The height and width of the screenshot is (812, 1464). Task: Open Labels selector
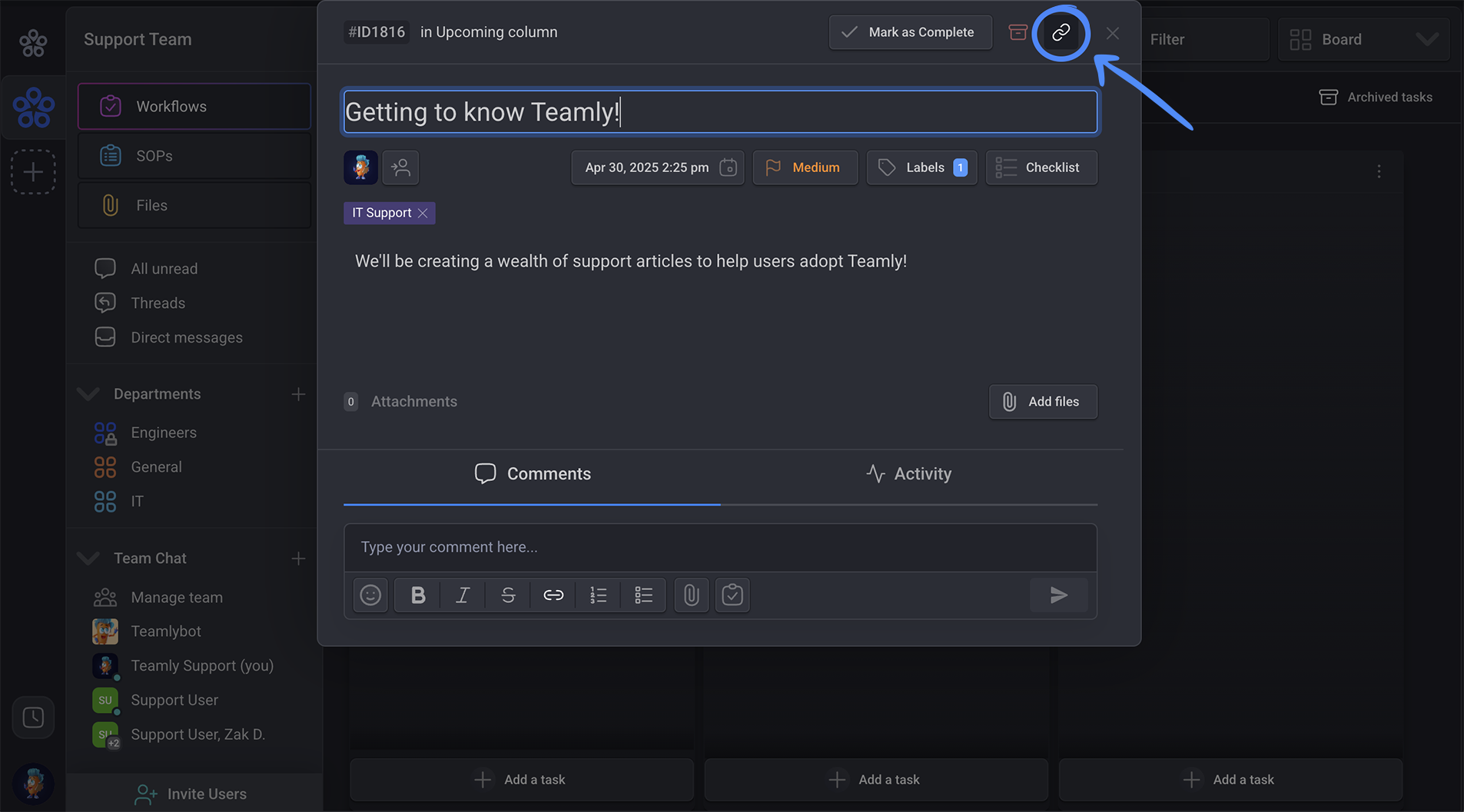point(921,167)
